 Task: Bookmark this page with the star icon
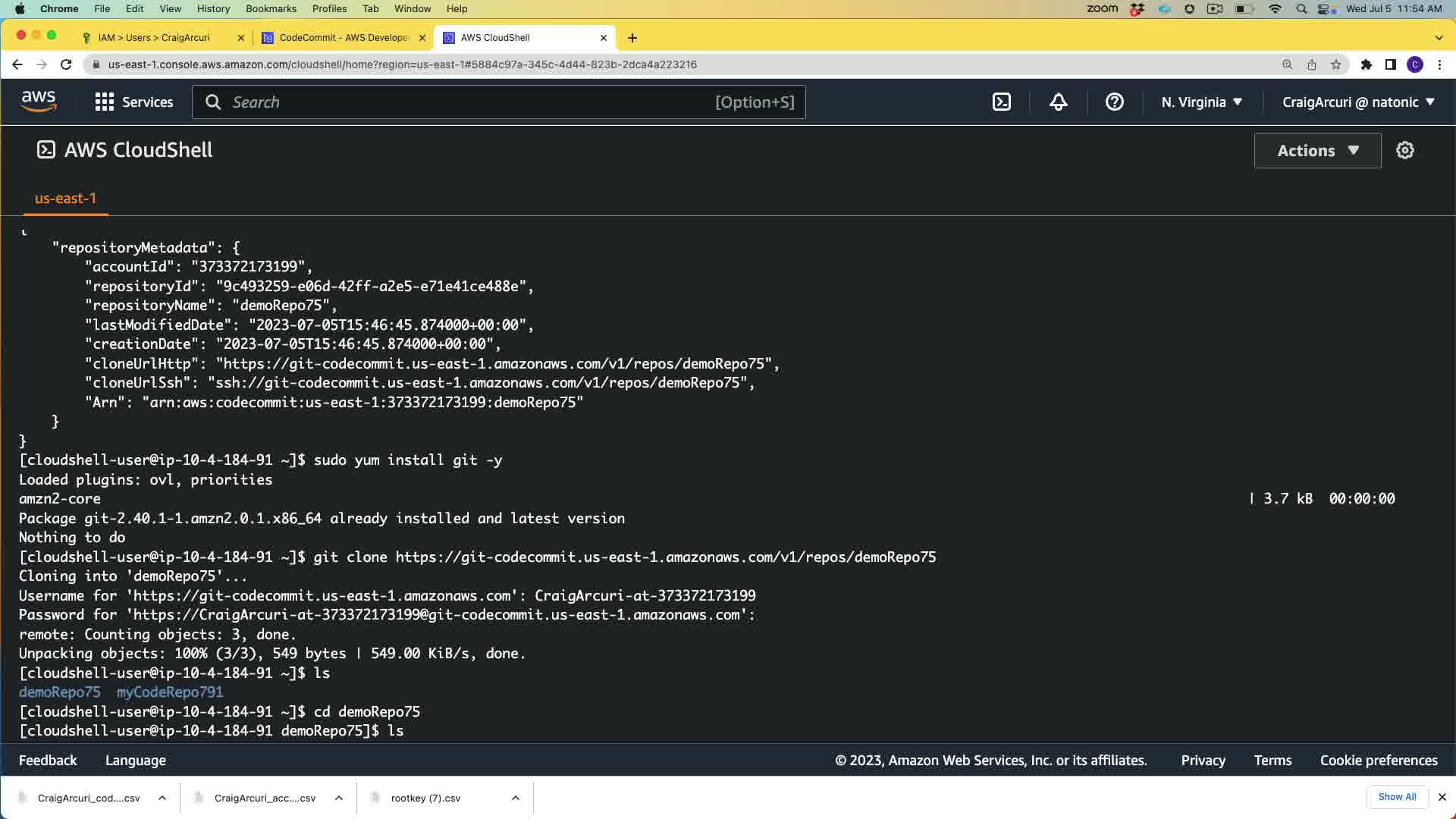pos(1335,64)
